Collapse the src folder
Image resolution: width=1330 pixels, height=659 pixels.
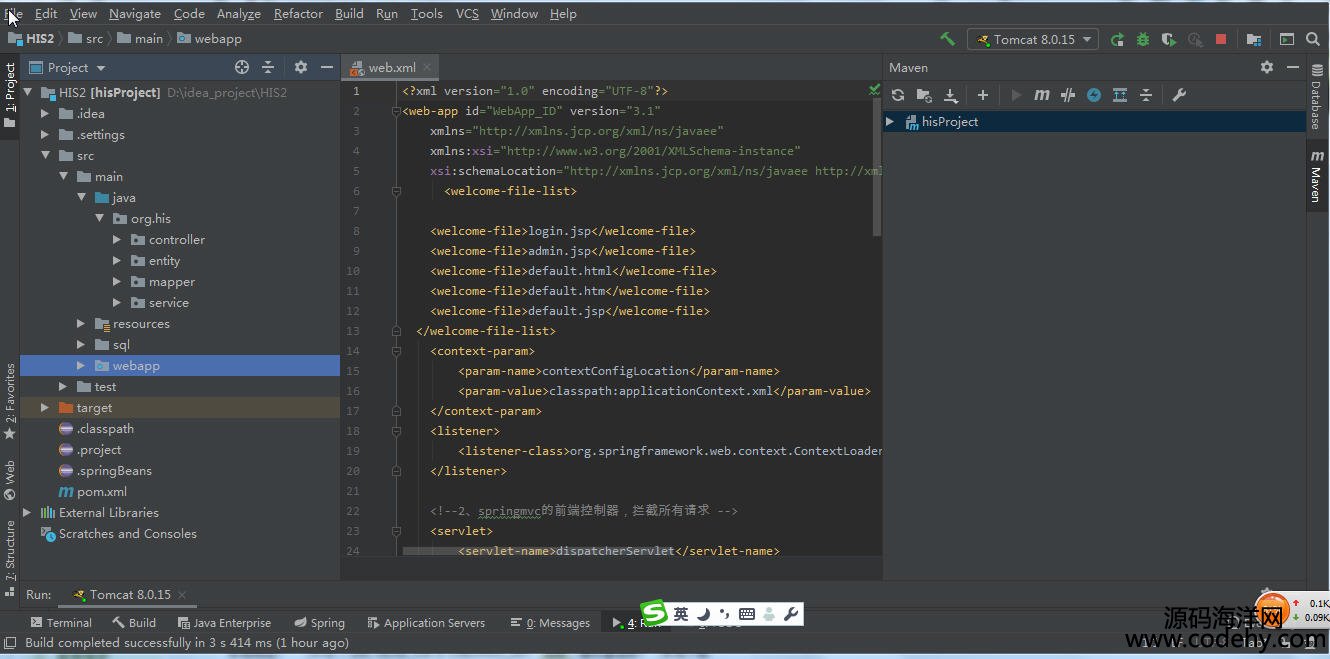pyautogui.click(x=45, y=155)
